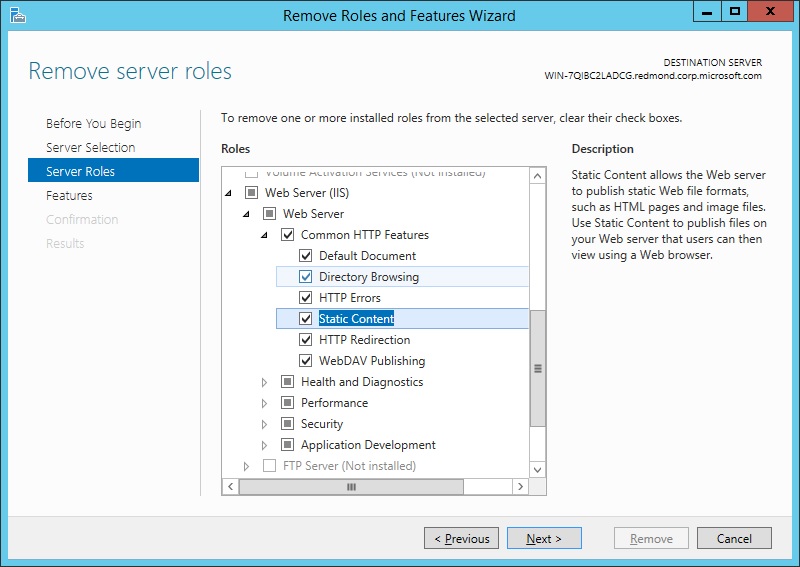This screenshot has width=800, height=567.
Task: Click the horizontal scrollbar thumb
Action: pos(351,486)
